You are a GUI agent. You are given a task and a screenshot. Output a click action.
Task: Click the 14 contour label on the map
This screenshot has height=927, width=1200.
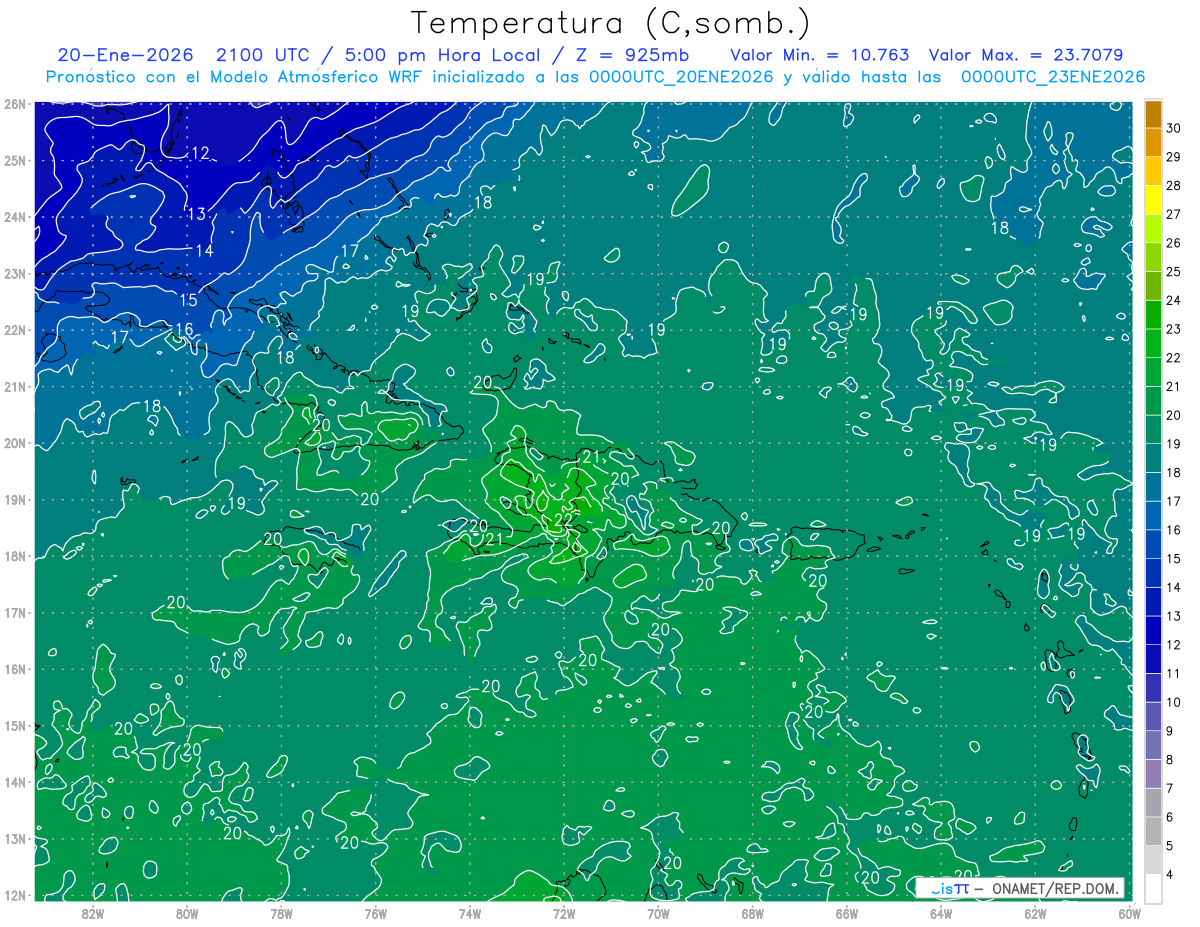click(204, 250)
